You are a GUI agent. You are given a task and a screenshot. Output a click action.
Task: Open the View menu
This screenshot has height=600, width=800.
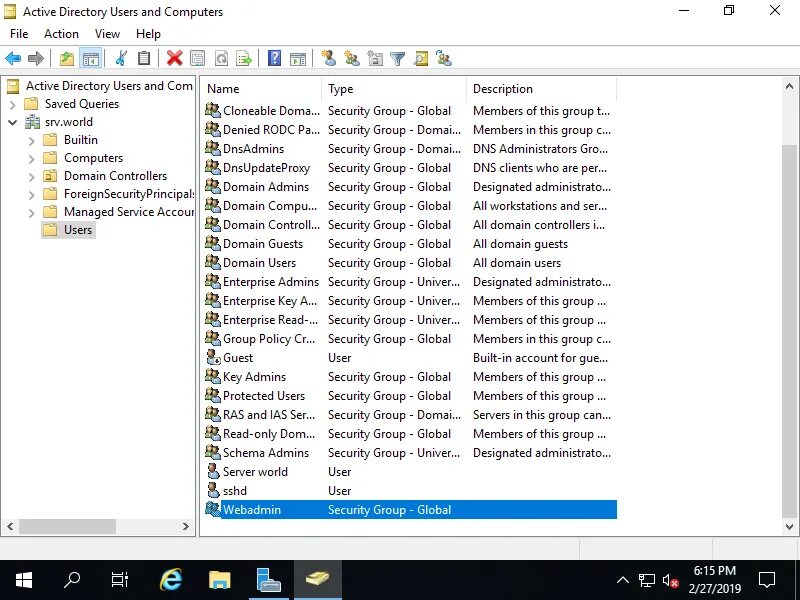coord(107,34)
